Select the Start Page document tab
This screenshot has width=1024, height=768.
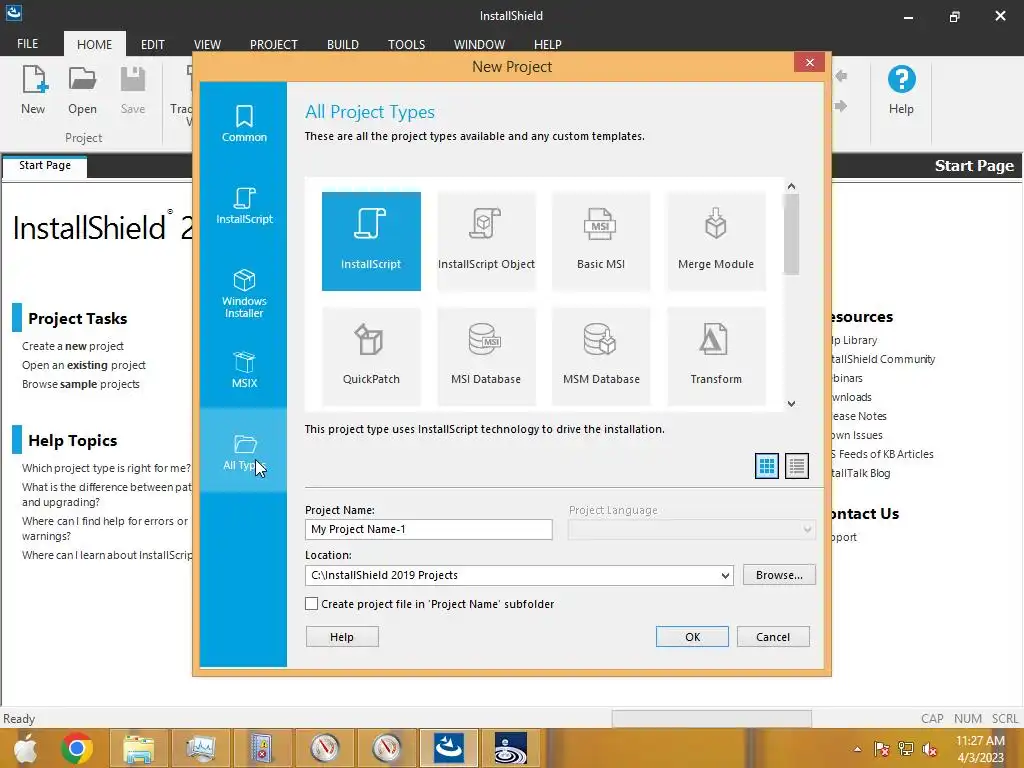click(x=44, y=166)
